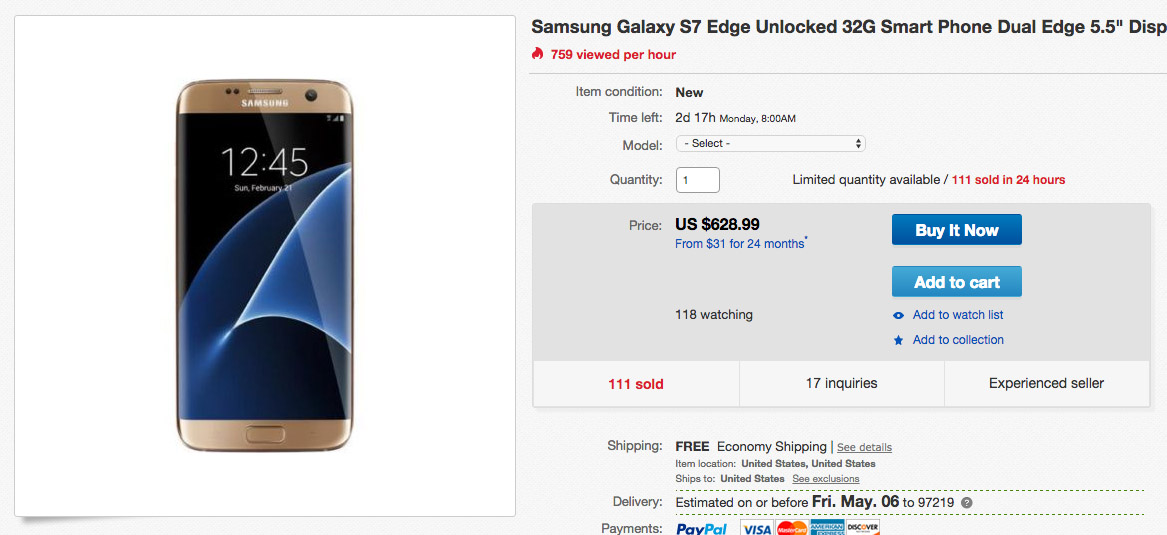The height and width of the screenshot is (535, 1167).
Task: Open the See details shipping link
Action: click(x=864, y=447)
